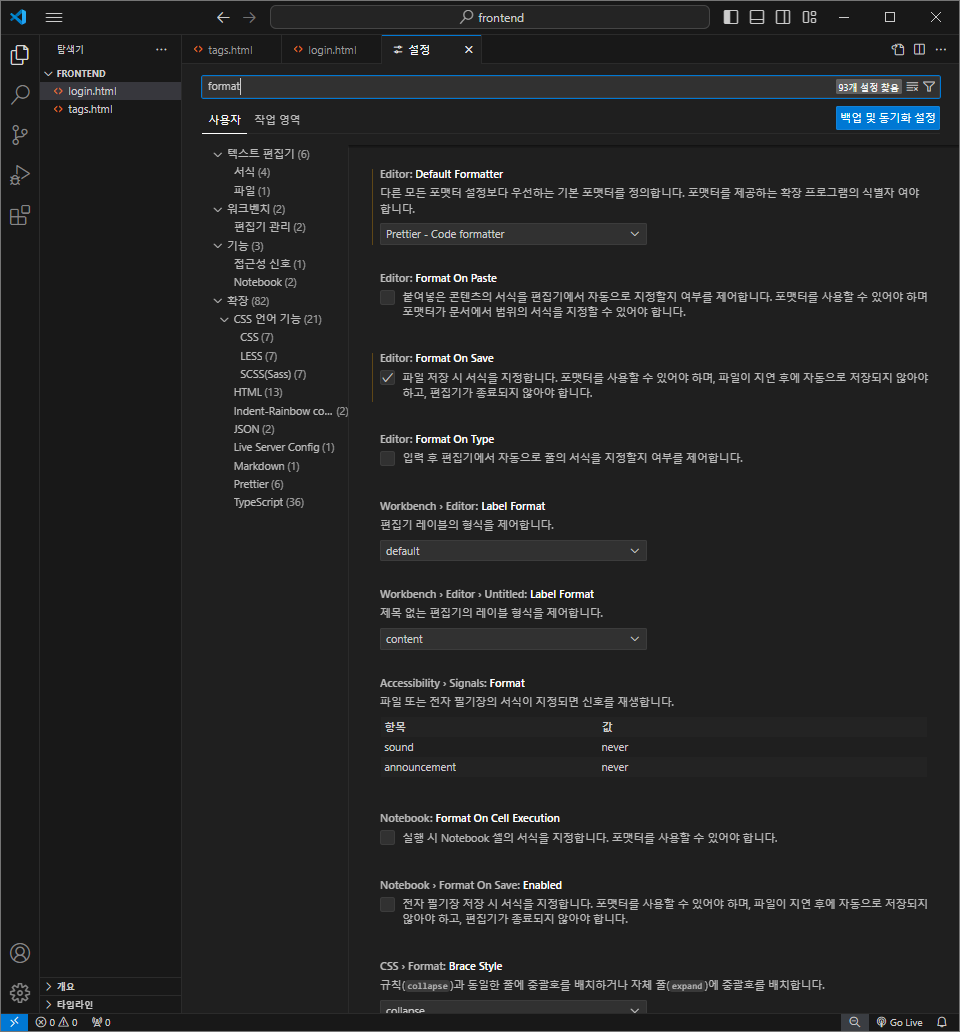Open the remote window status icon
This screenshot has width=960, height=1032.
click(x=14, y=1022)
